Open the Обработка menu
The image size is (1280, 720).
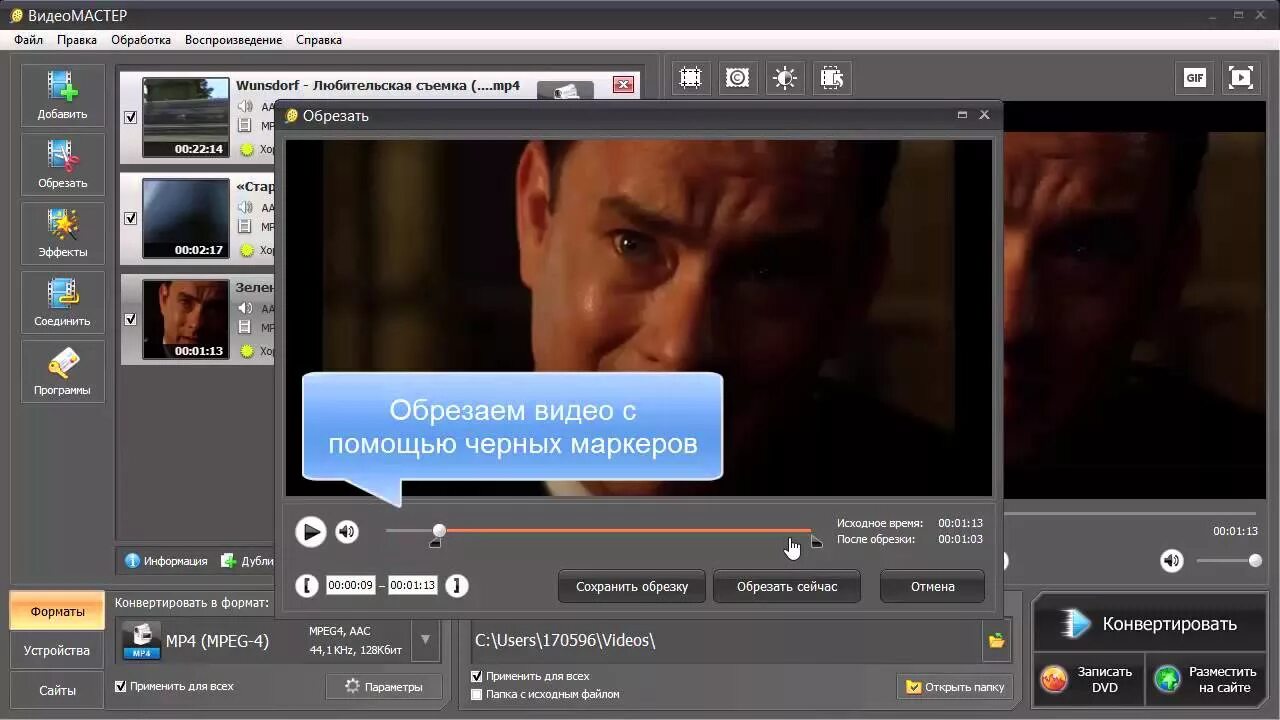click(141, 40)
